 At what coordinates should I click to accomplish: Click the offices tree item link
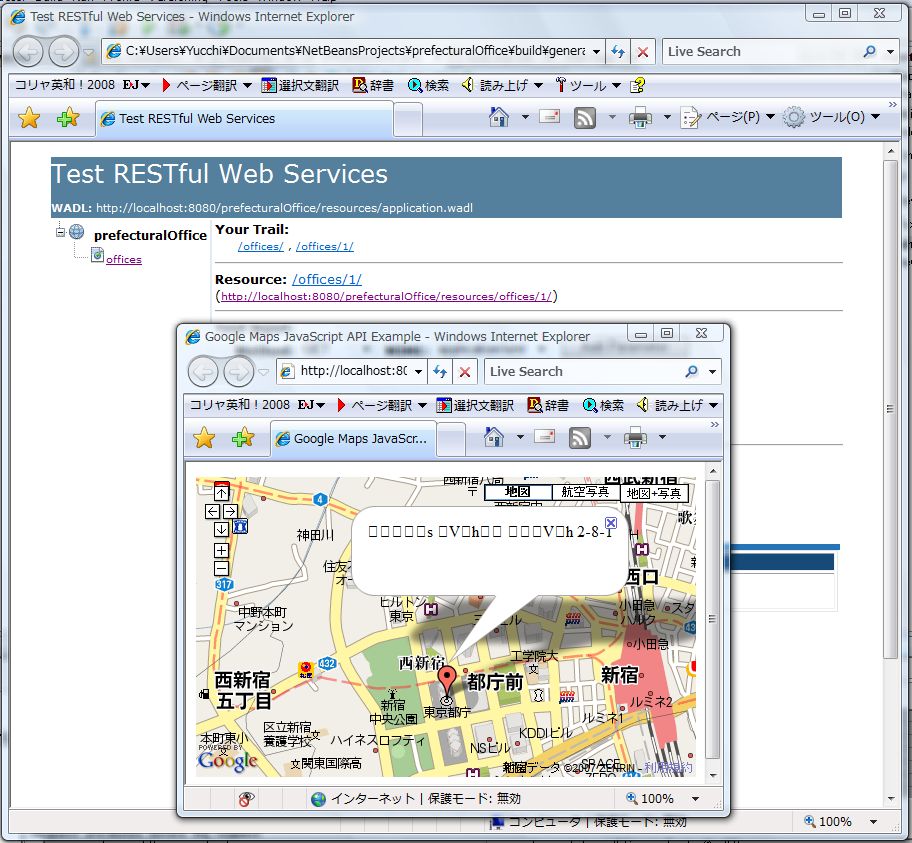click(x=124, y=259)
